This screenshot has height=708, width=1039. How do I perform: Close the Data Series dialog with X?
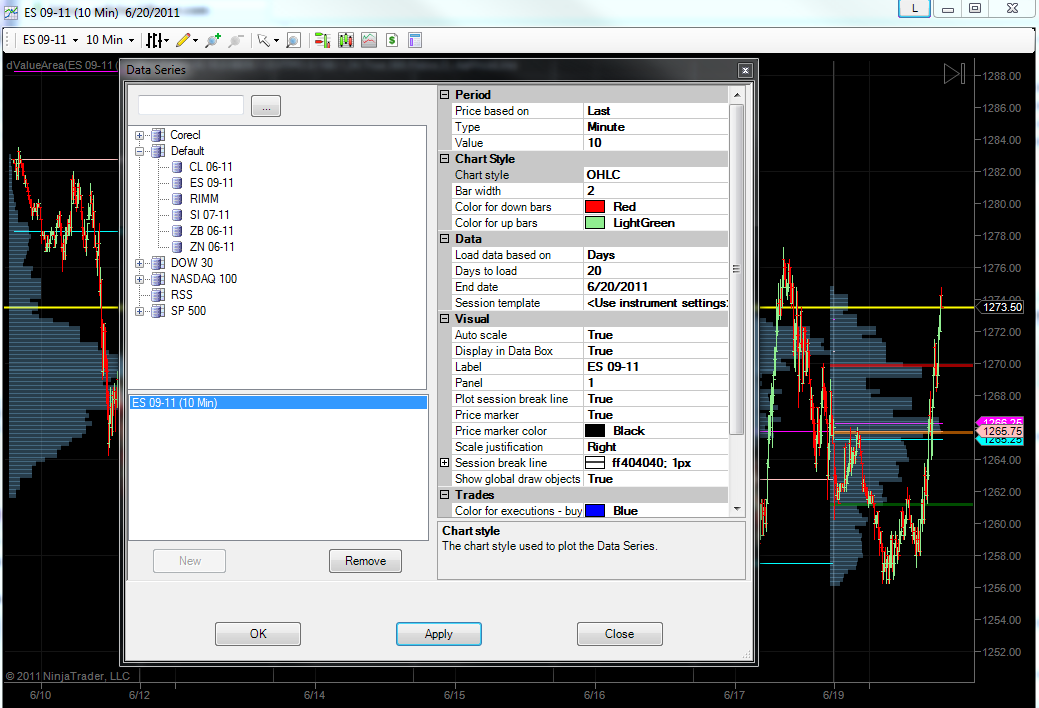pos(745,70)
